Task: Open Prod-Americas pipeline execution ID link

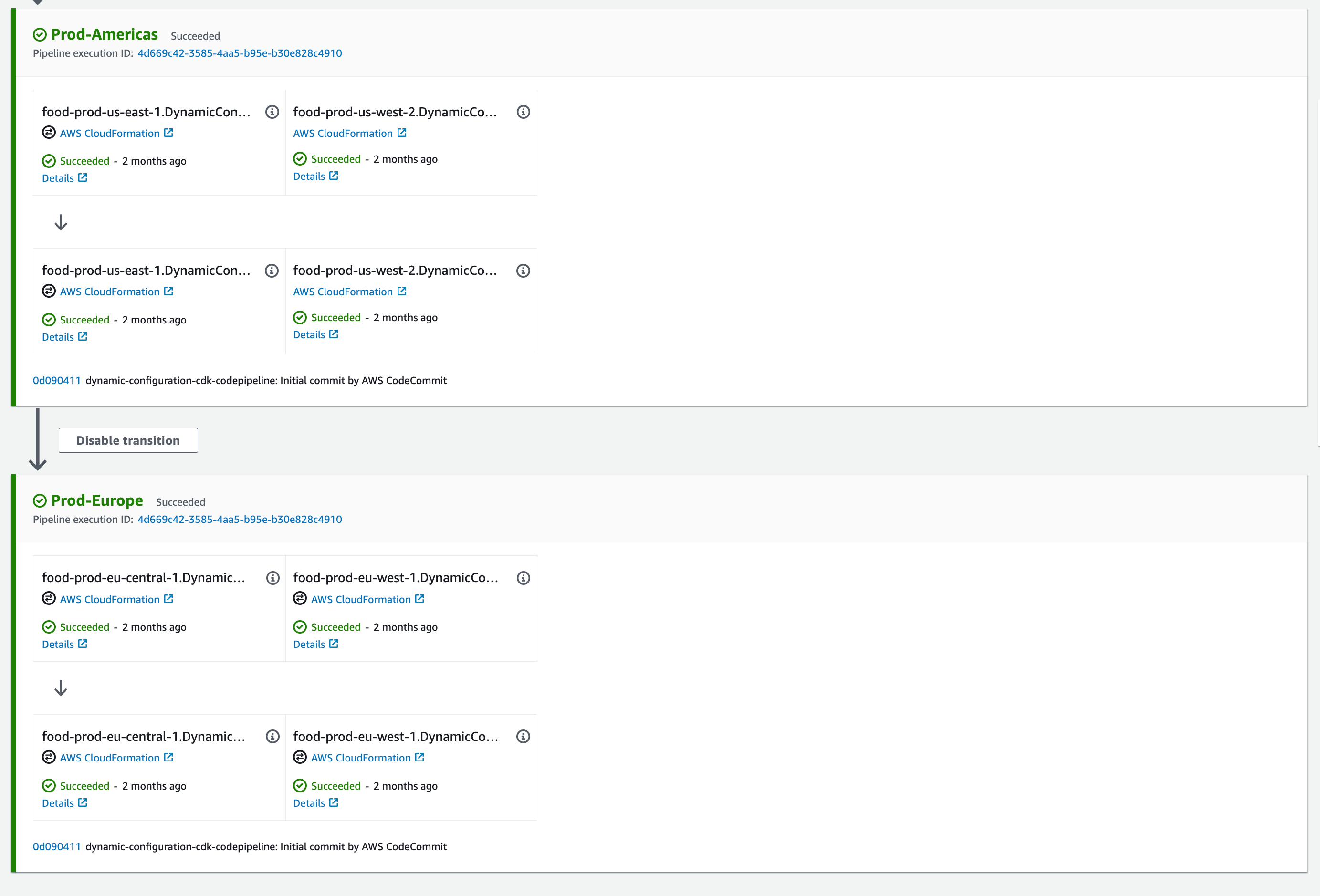Action: coord(239,53)
